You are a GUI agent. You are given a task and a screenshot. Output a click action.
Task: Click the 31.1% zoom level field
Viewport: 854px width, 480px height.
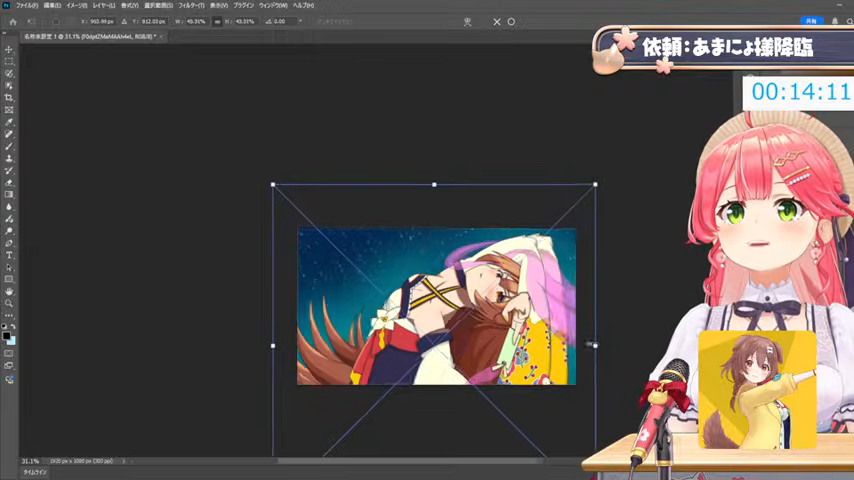click(30, 461)
